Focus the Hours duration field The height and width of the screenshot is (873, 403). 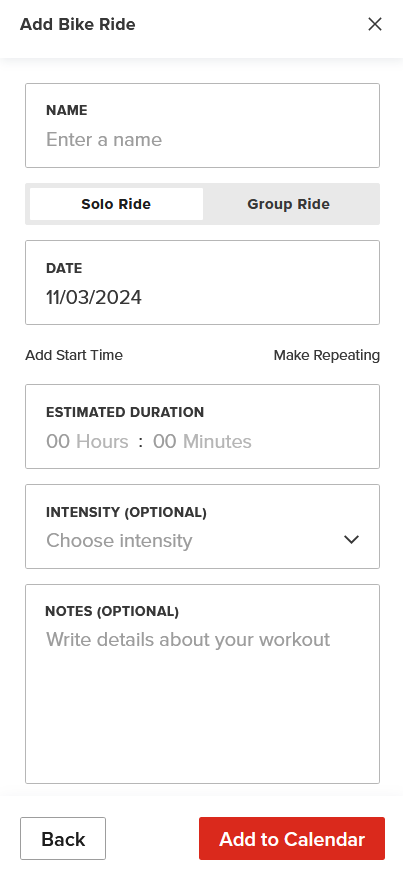click(87, 442)
